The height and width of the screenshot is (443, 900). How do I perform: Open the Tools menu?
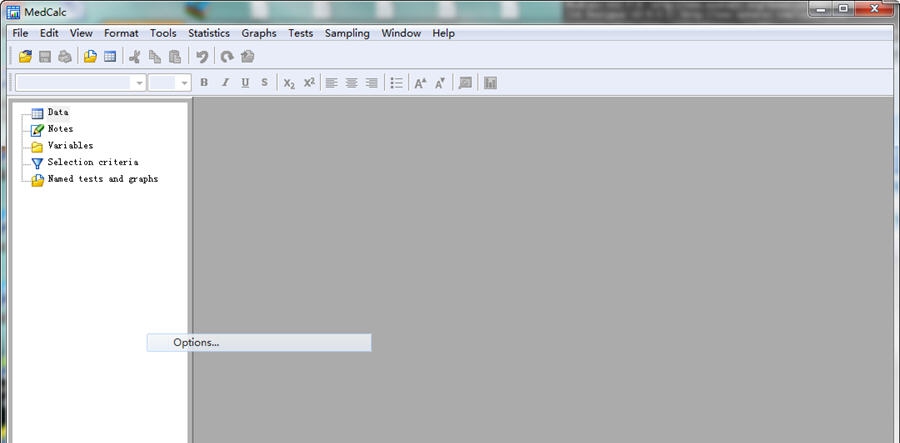click(163, 33)
